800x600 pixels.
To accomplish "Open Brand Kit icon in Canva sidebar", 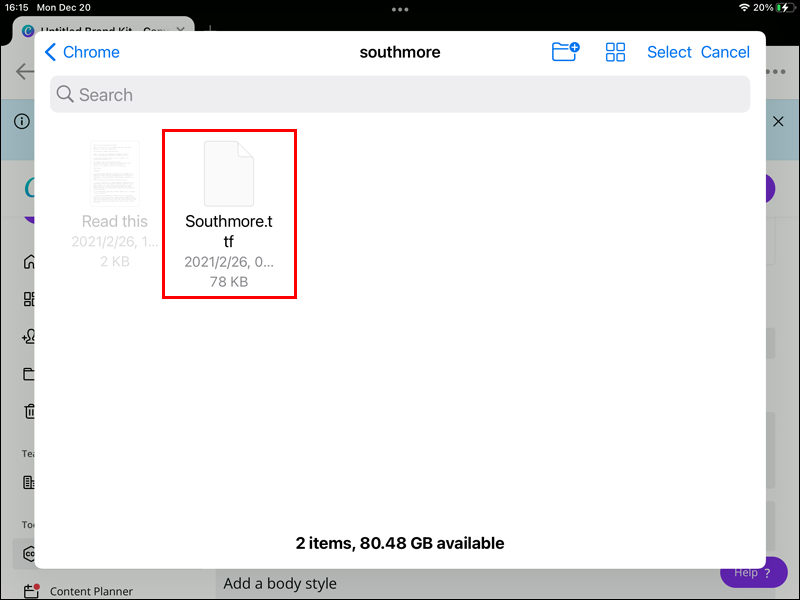I will tap(29, 554).
